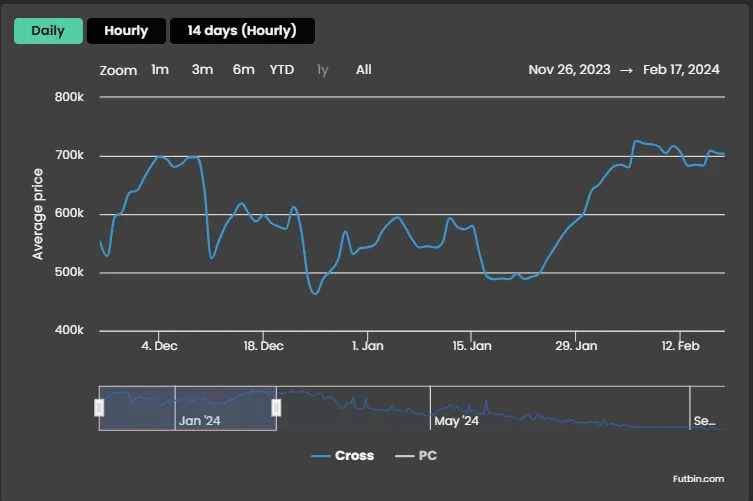Choose the YTD zoom option
753x501 pixels.
coord(281,70)
